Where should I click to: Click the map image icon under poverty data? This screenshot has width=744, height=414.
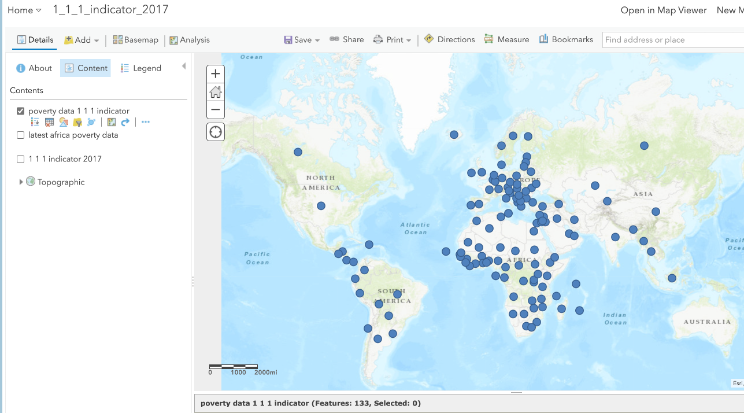(x=112, y=122)
